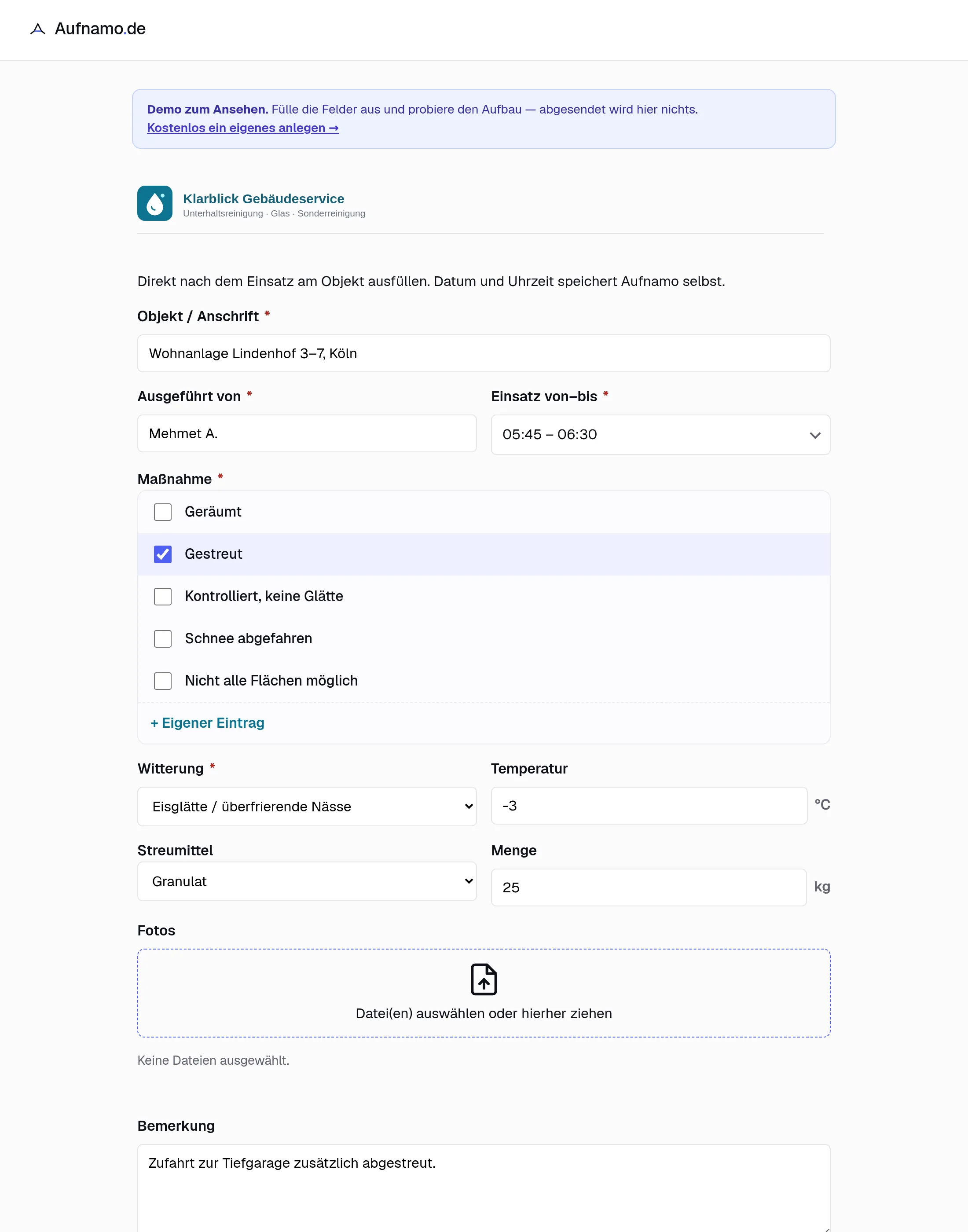
Task: Click the kg unit label
Action: pos(822,887)
